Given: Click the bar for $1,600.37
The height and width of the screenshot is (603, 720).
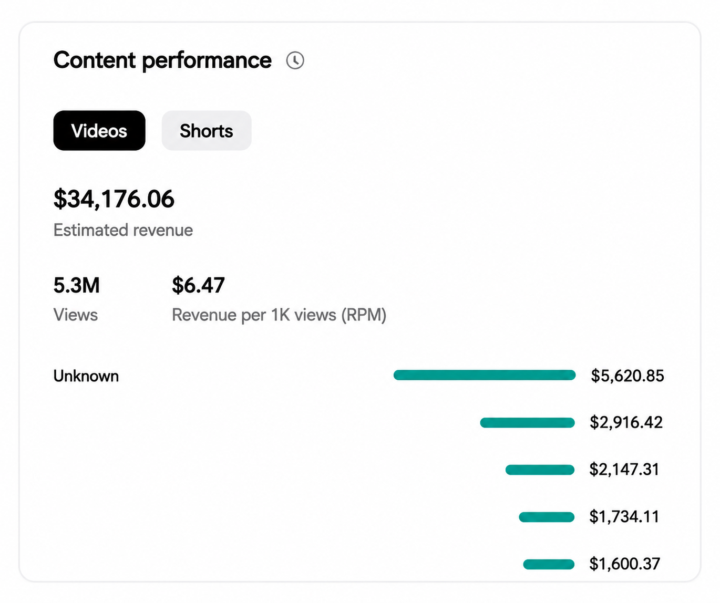Looking at the screenshot, I should [x=549, y=564].
